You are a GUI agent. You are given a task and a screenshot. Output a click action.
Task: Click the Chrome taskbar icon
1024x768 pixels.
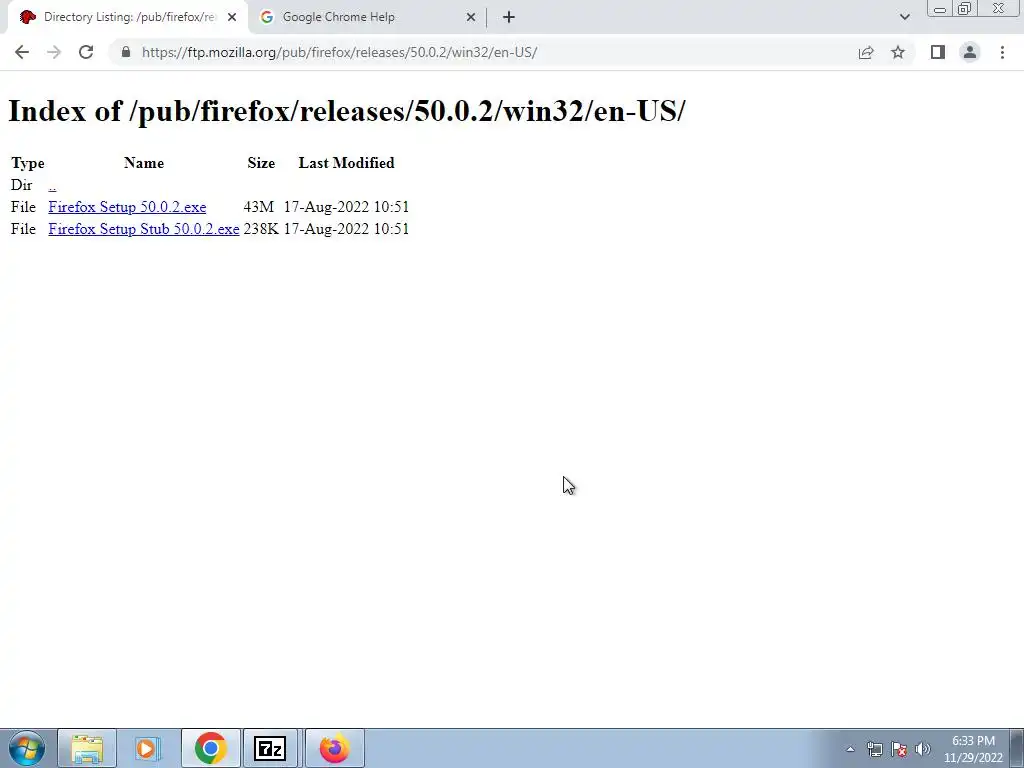(210, 748)
